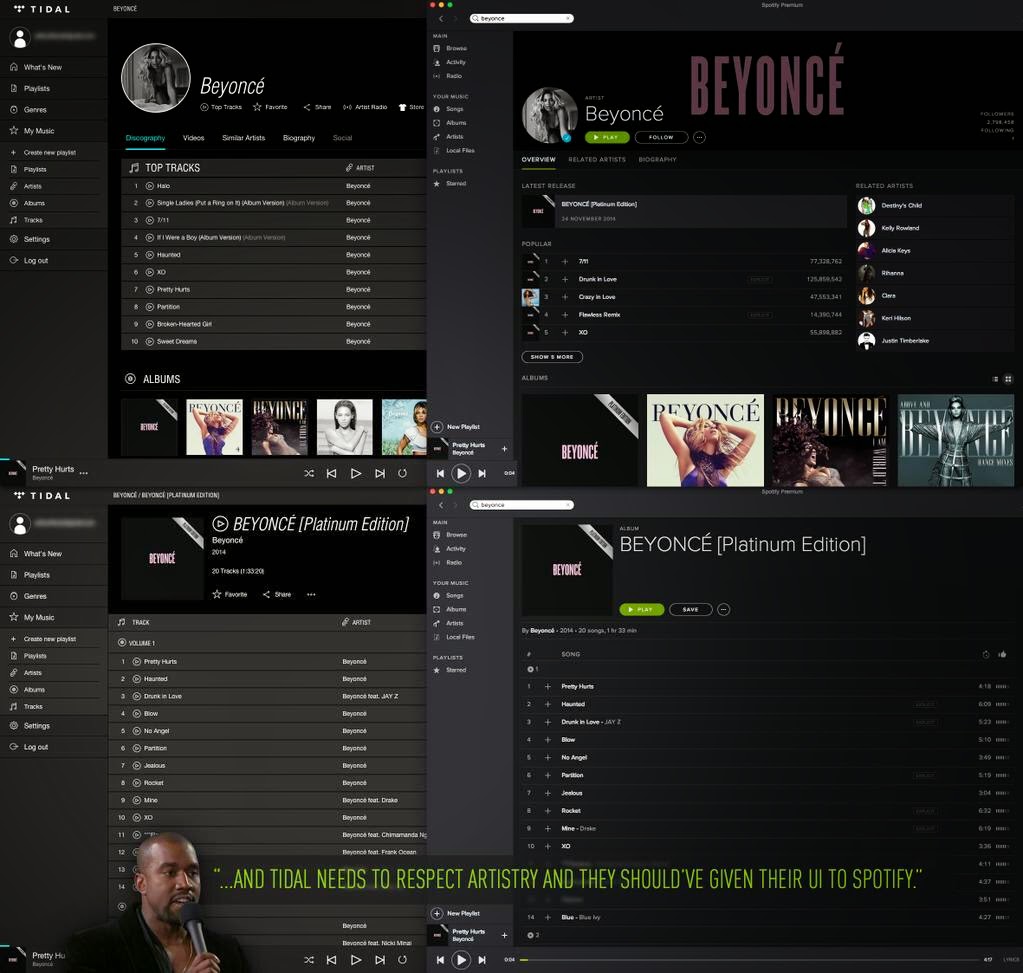
Task: Select Flawless Remix in Spotify popular list
Action: [682, 315]
